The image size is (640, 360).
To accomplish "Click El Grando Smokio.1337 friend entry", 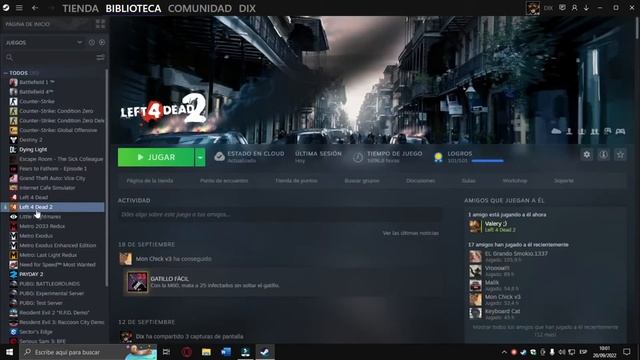I will point(516,253).
